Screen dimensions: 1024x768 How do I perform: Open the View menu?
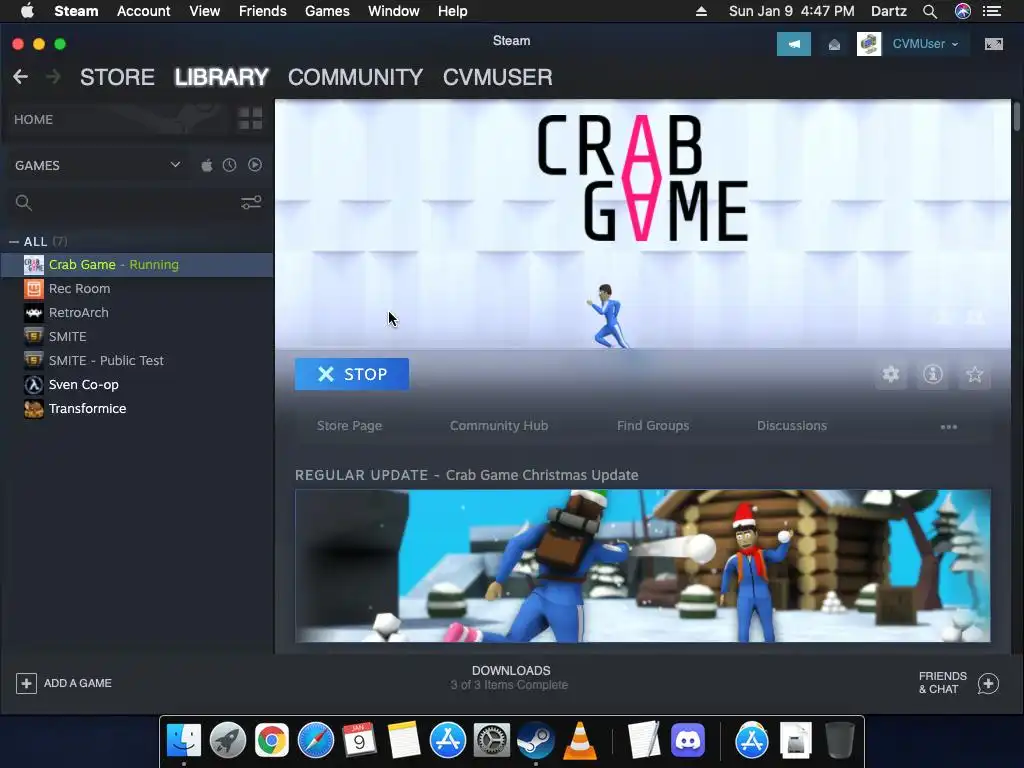click(x=204, y=11)
